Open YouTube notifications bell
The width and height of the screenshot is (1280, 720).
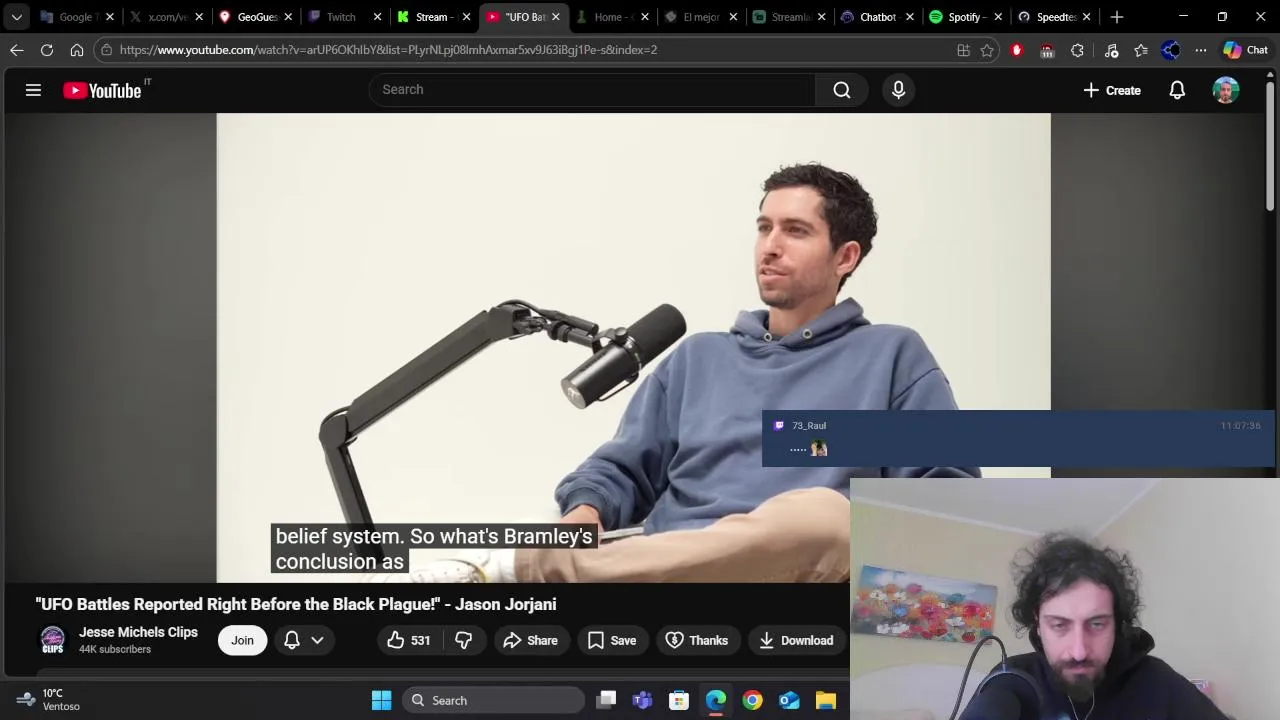pos(1177,90)
